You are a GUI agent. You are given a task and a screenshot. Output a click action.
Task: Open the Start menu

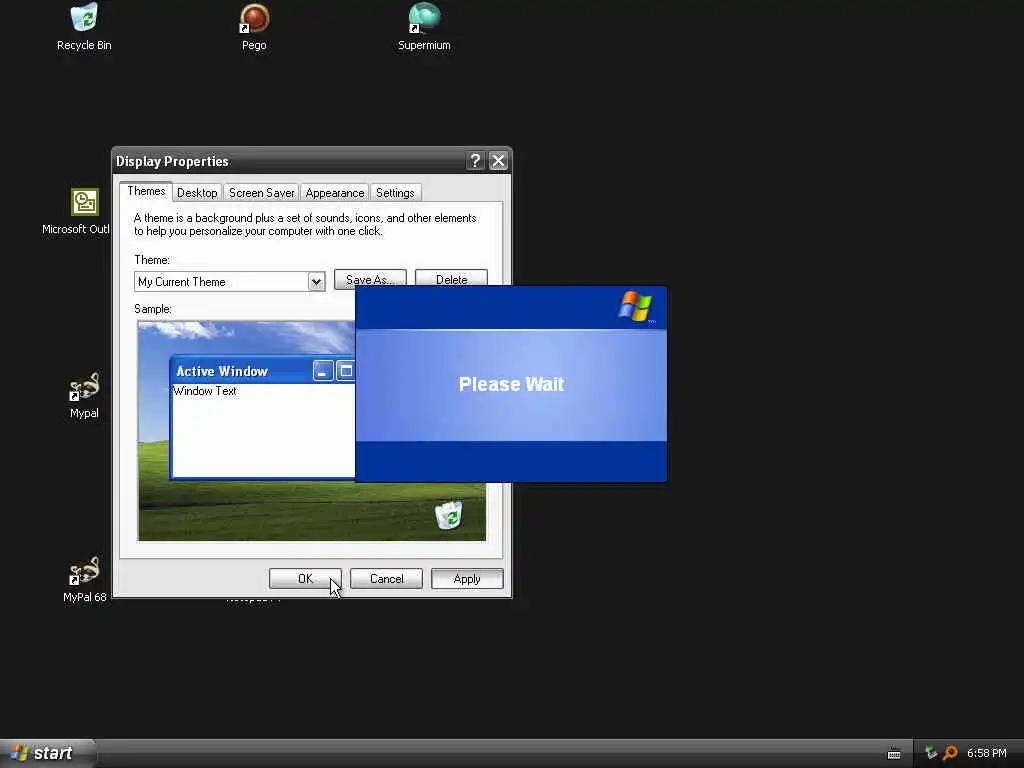47,753
